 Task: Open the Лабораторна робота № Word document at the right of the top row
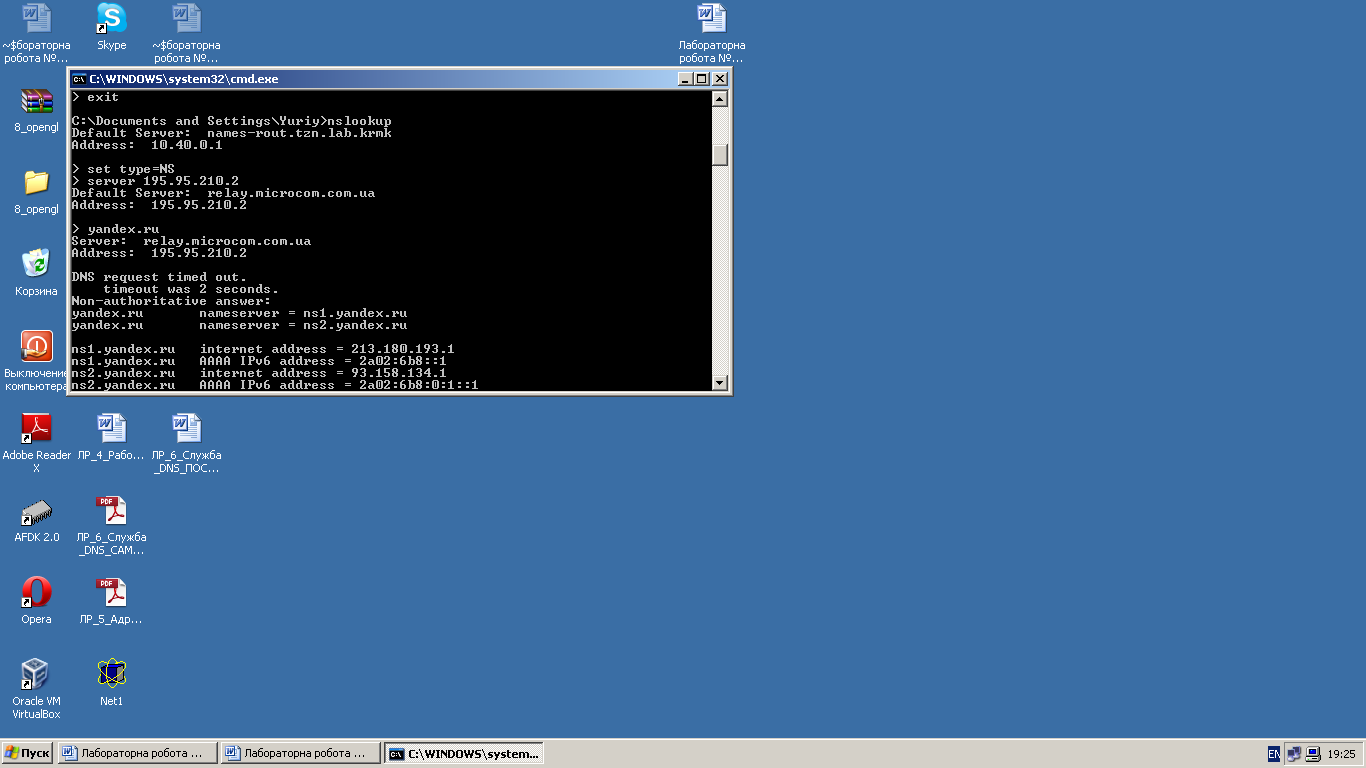[x=711, y=33]
